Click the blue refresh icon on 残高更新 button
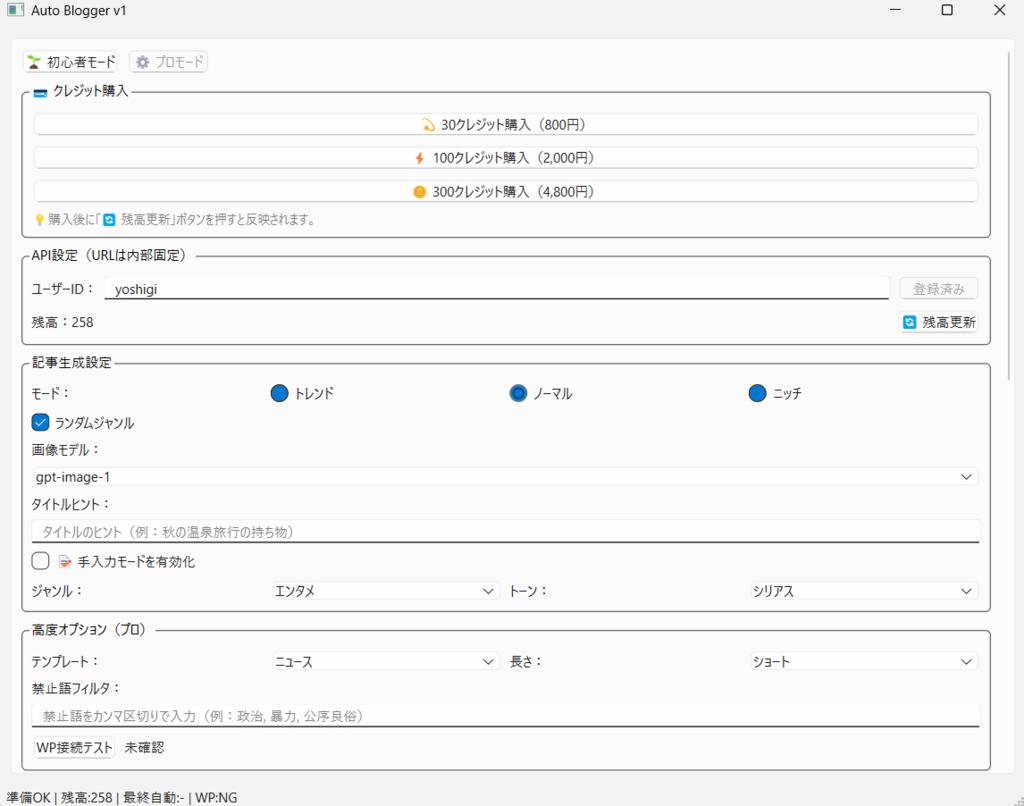The width and height of the screenshot is (1024, 806). click(909, 322)
